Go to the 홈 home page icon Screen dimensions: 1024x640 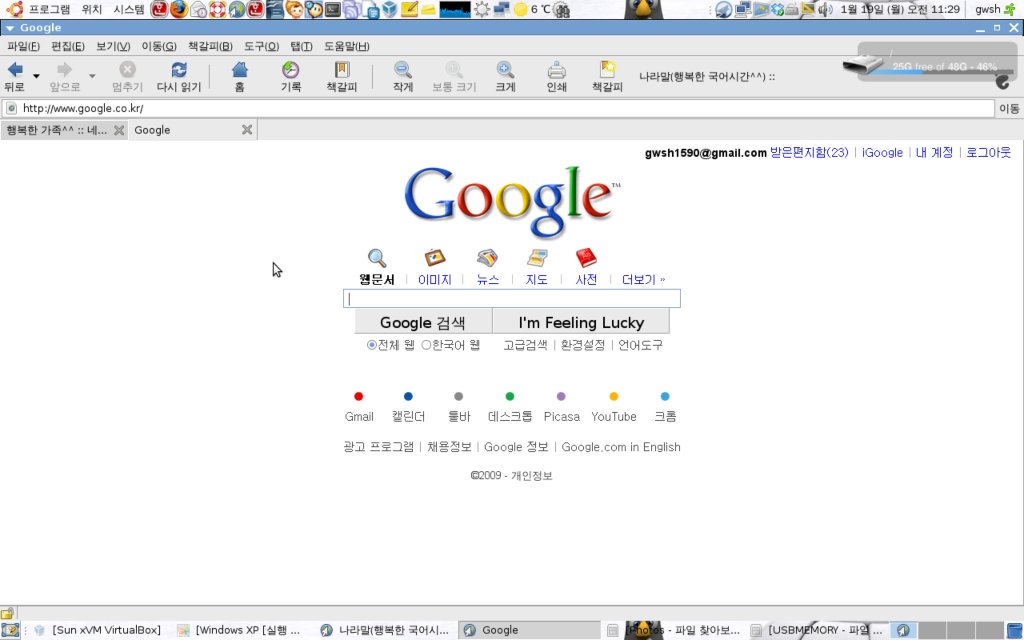240,70
